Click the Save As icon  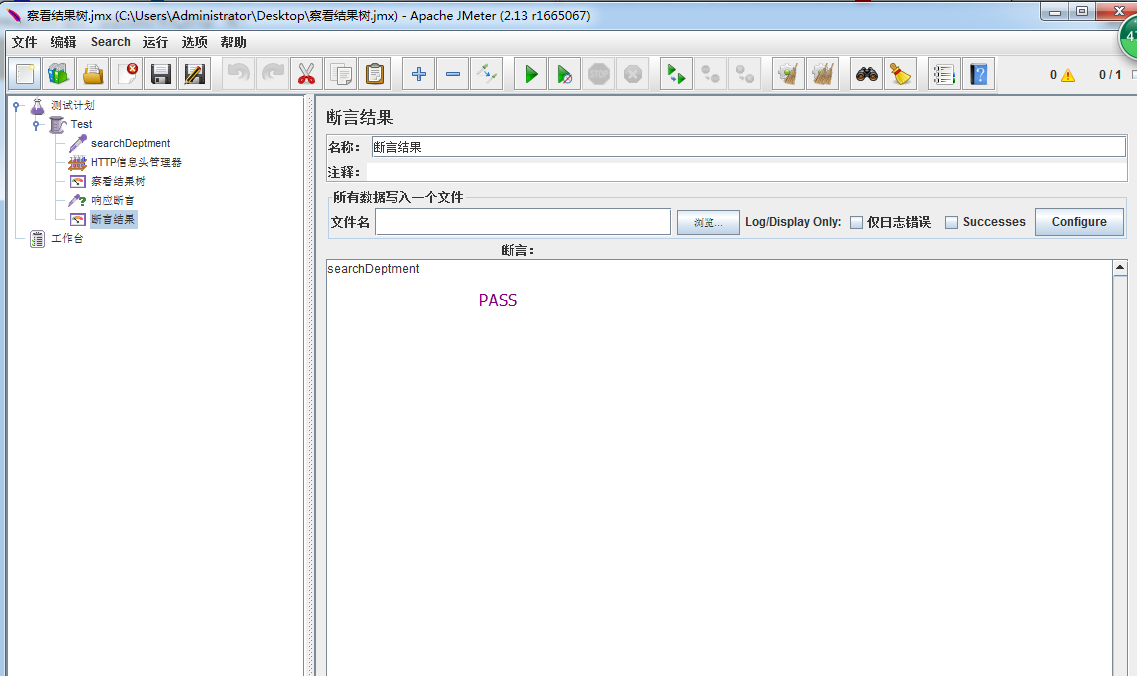(x=194, y=74)
